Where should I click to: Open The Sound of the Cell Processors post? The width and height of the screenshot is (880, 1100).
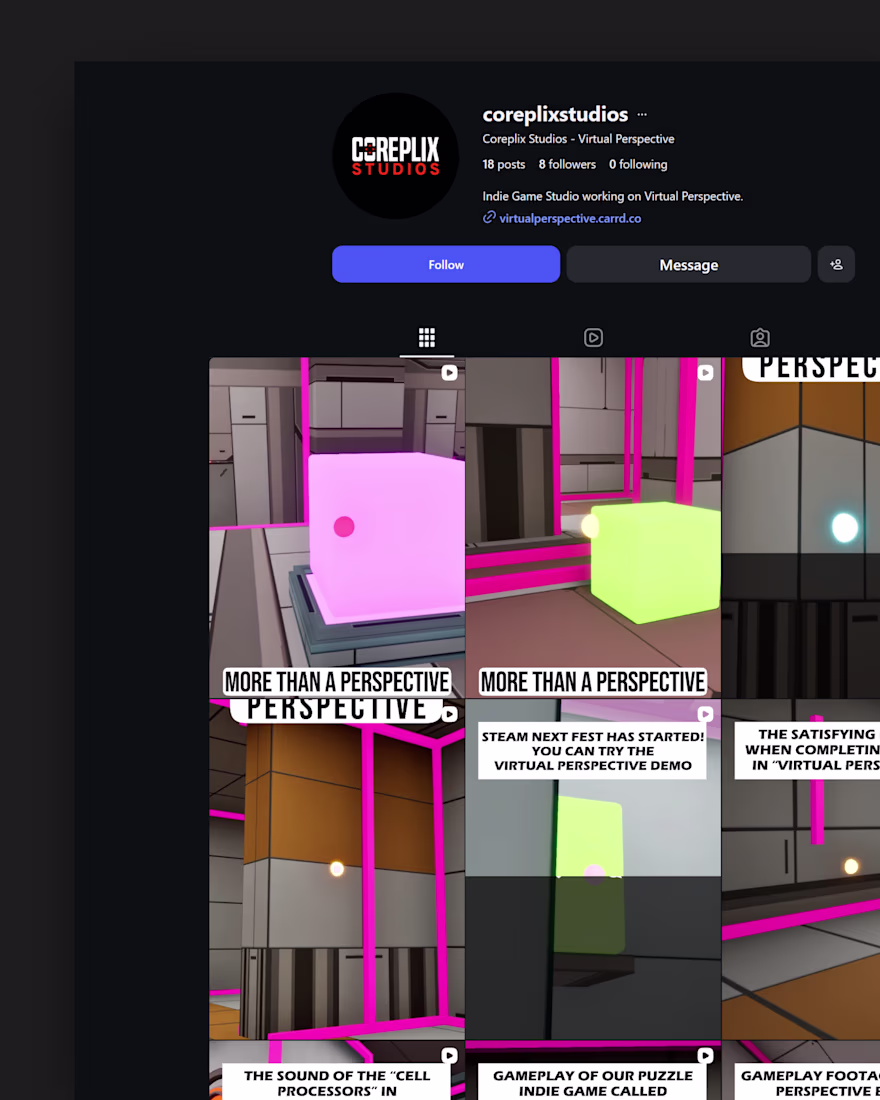337,1071
